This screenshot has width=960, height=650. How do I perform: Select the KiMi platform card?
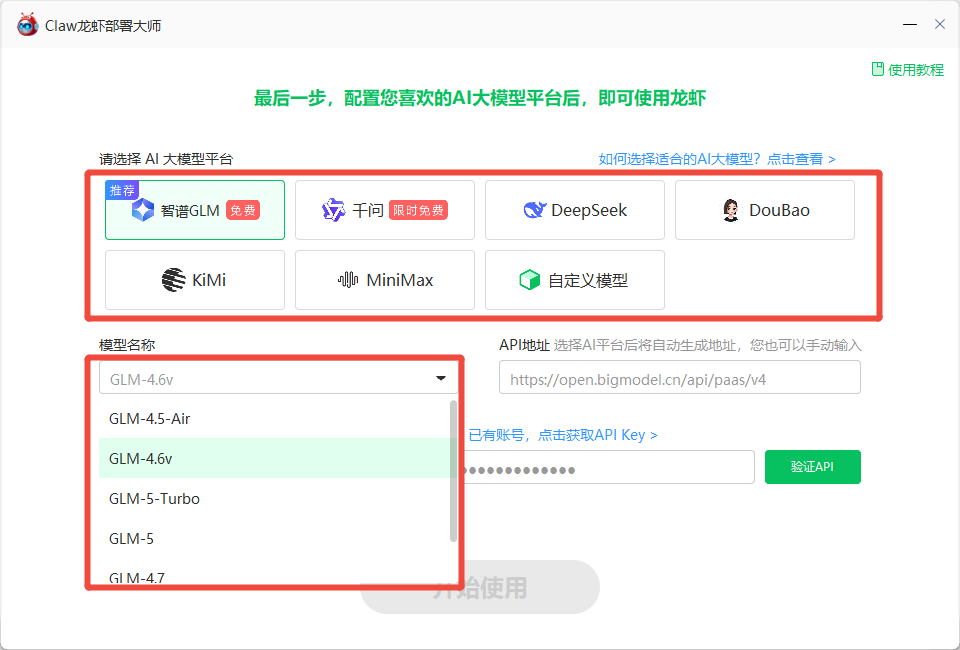tap(195, 280)
